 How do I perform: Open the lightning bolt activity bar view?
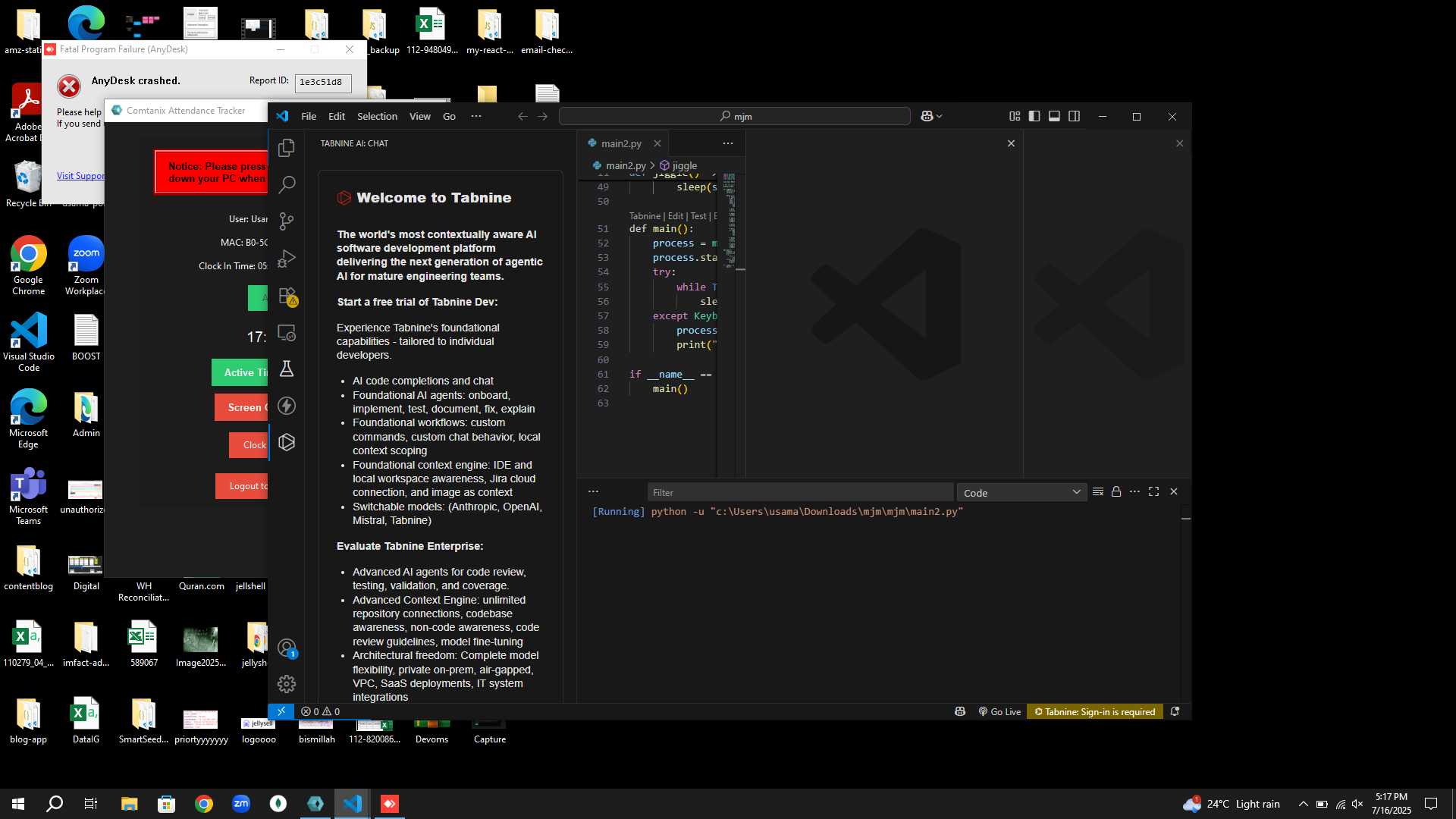pos(287,406)
